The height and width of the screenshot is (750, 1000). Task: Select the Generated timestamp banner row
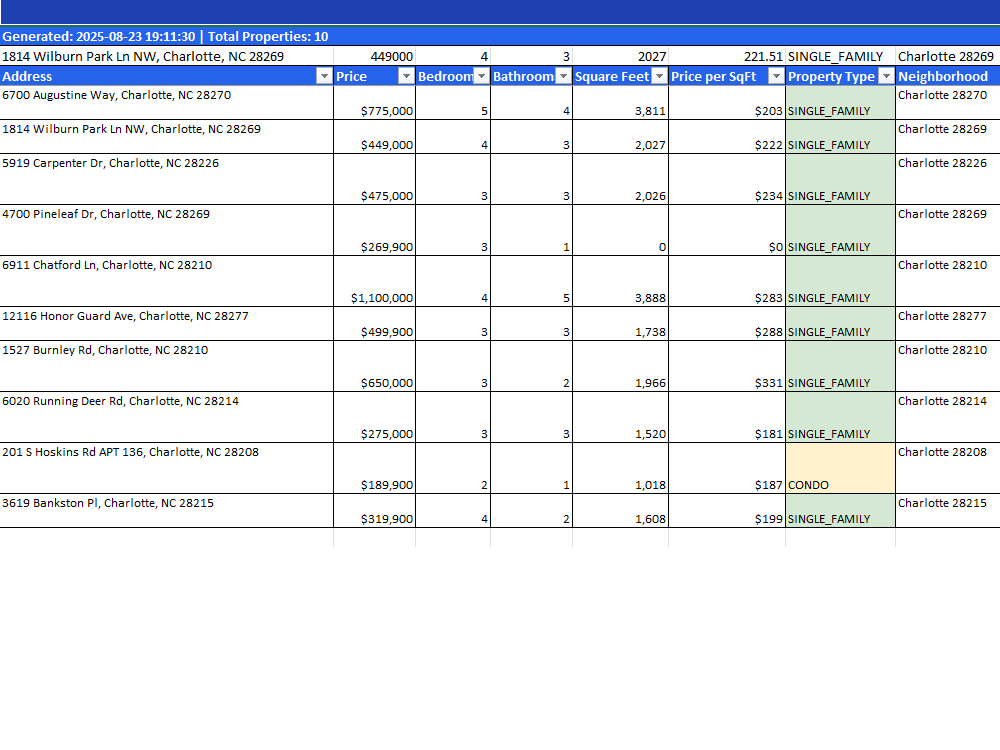point(500,36)
